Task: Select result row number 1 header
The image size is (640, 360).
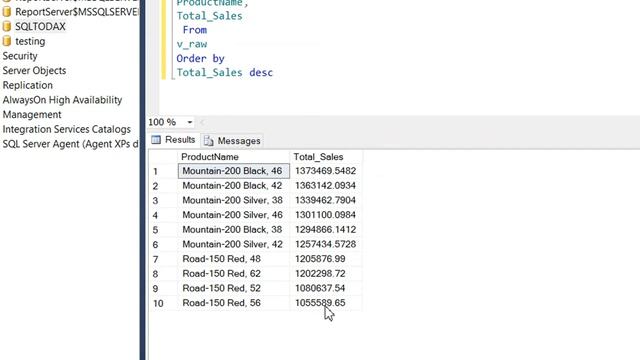Action: 163,171
